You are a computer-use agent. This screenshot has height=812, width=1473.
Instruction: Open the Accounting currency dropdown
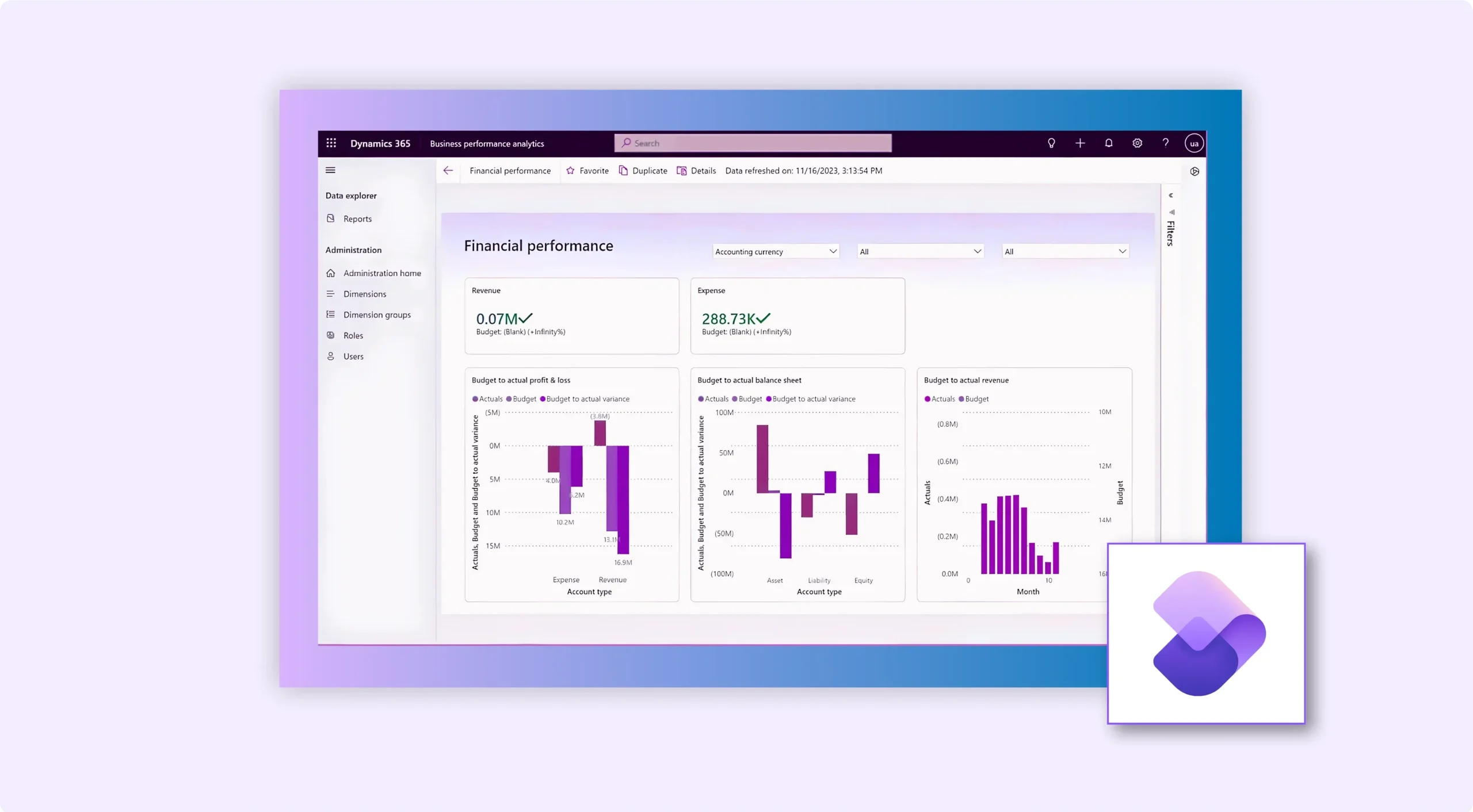[776, 251]
